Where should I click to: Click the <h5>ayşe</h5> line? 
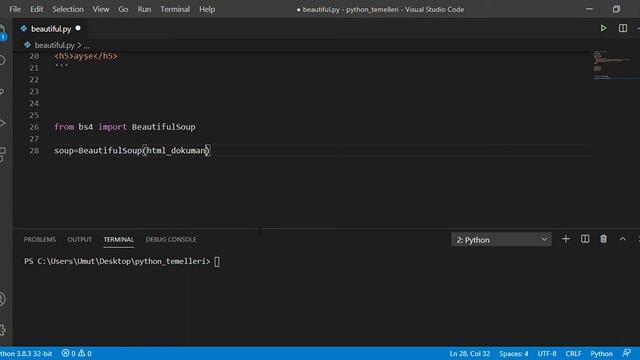(86, 56)
